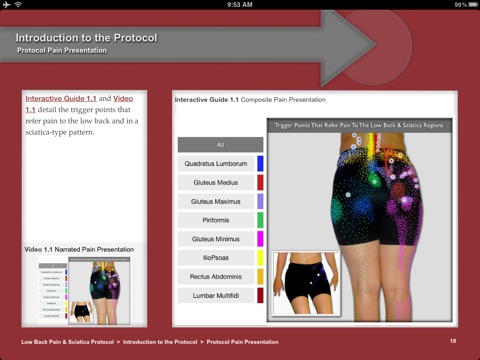Open the Video 1.1 link

123,98
